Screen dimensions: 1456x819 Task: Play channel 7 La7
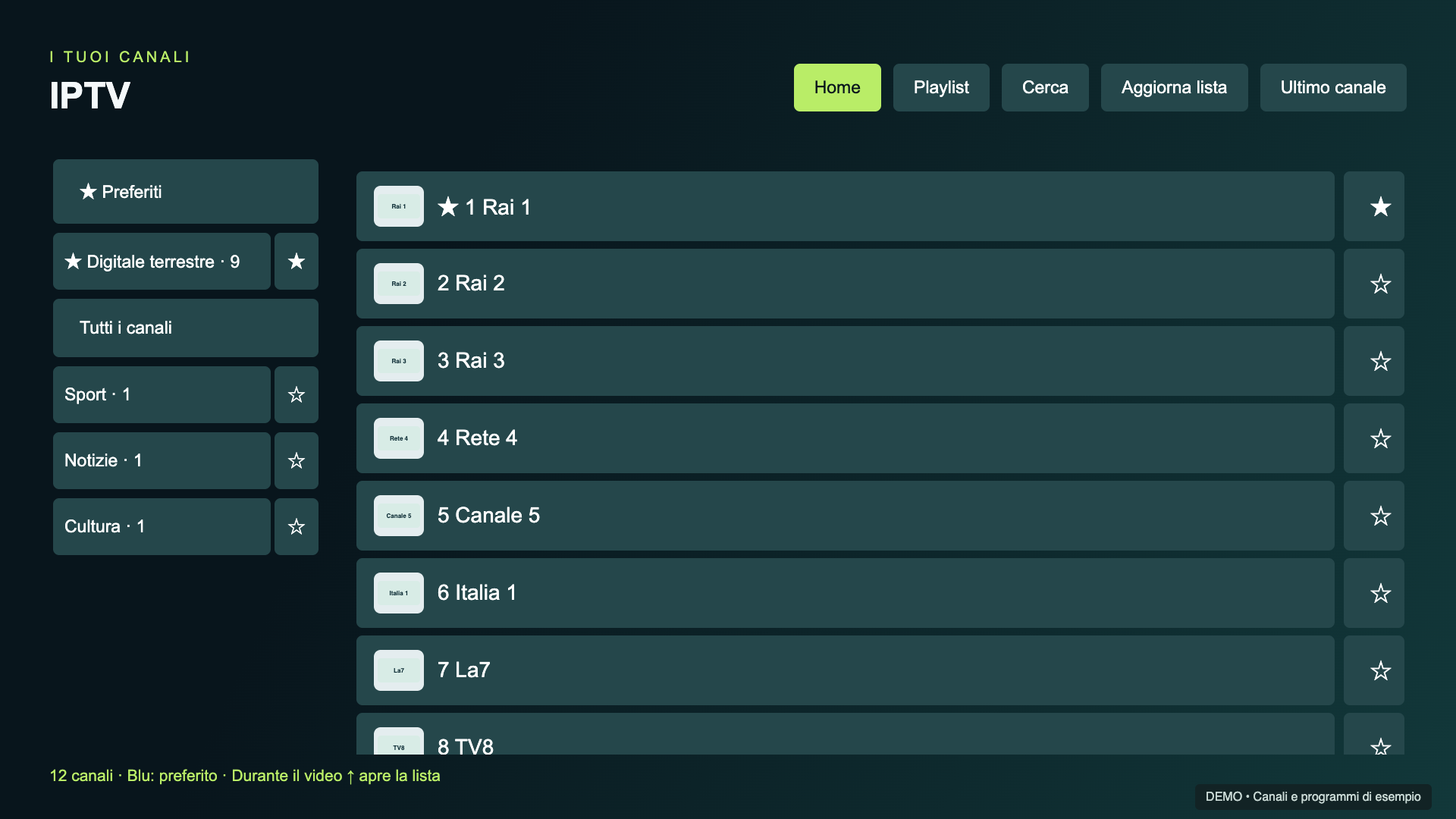pos(845,670)
